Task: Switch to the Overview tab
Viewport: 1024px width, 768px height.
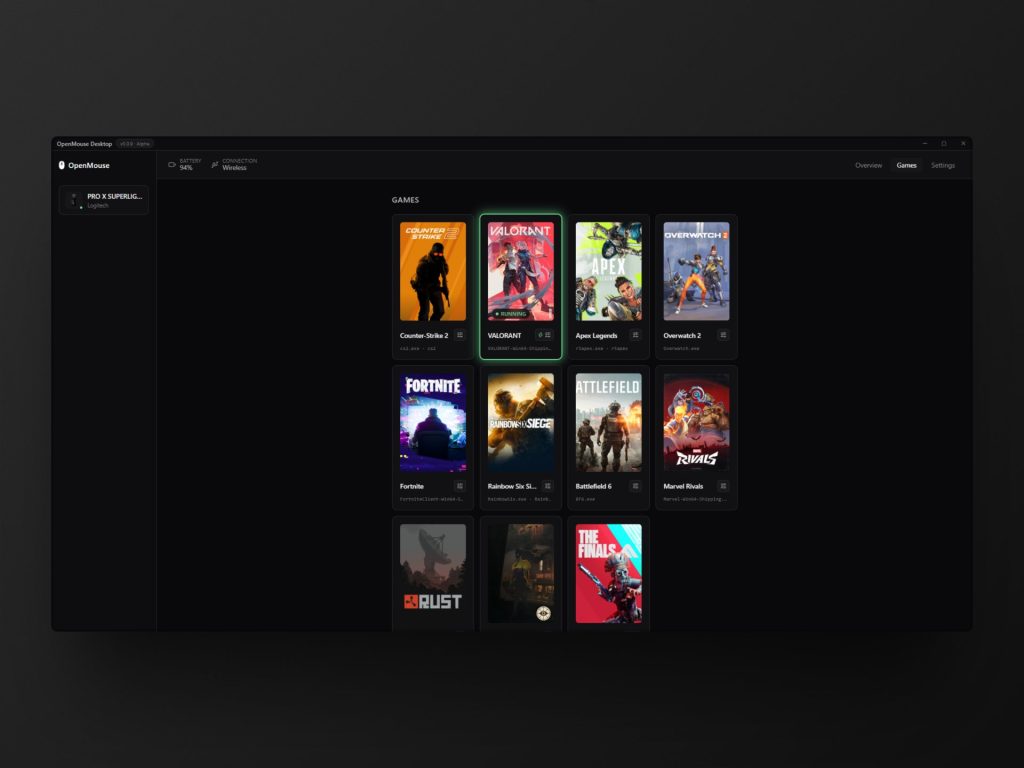Action: tap(869, 165)
